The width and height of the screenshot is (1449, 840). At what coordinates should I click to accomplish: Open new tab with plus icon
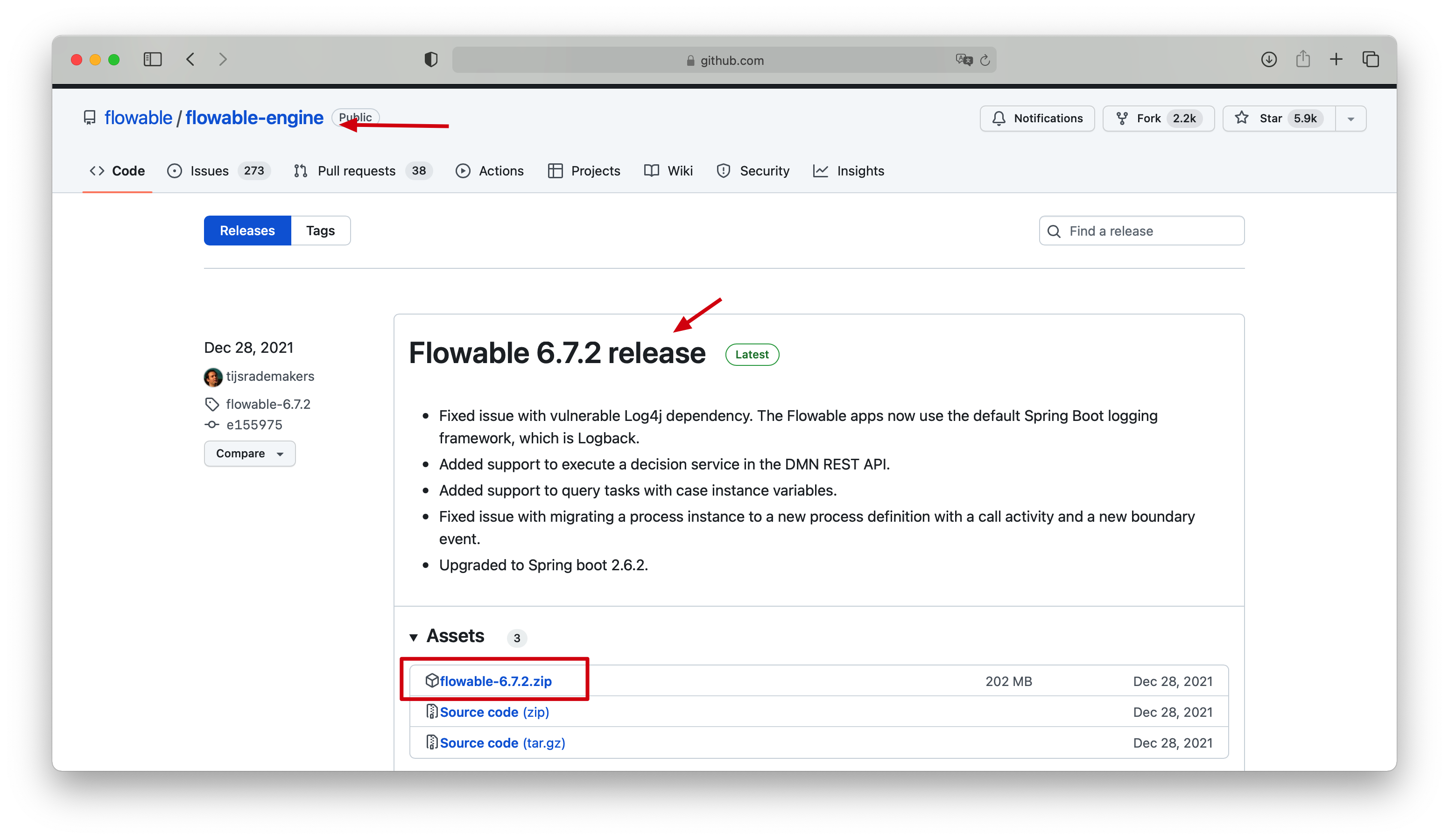tap(1336, 59)
